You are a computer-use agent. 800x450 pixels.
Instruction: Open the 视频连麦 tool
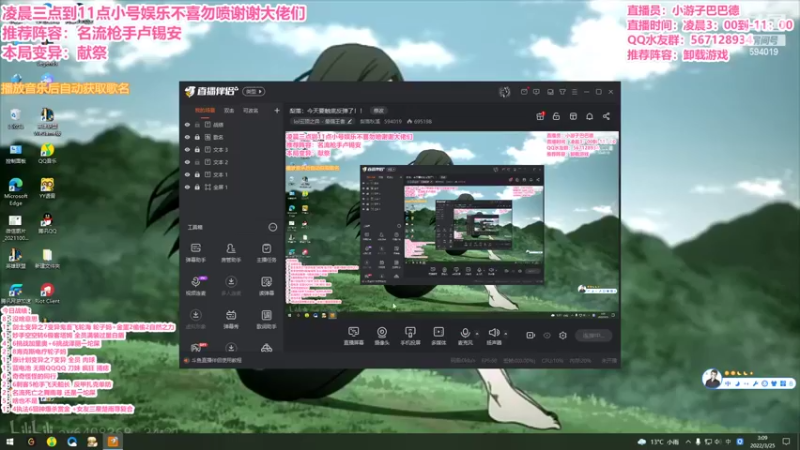[195, 286]
